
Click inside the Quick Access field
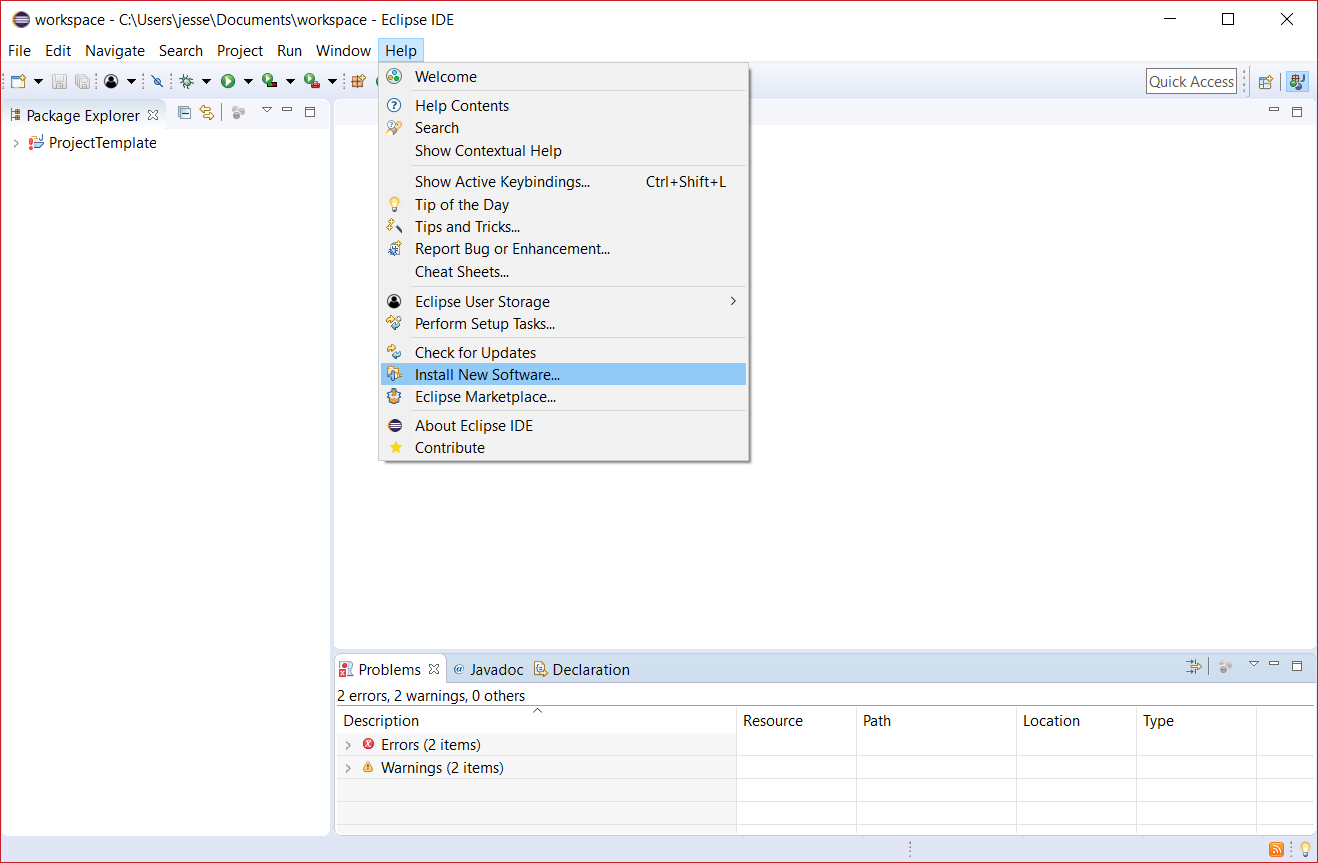tap(1191, 81)
